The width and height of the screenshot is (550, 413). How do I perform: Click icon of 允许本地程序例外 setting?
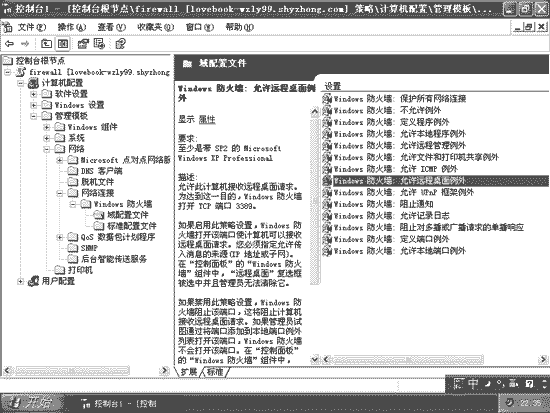pos(327,134)
